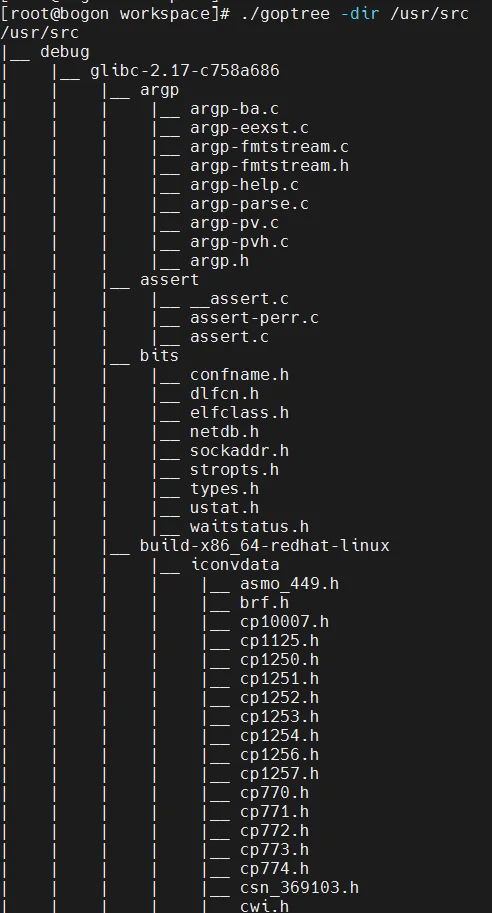
Task: Select the argp-parse.c entry
Action: (x=249, y=204)
